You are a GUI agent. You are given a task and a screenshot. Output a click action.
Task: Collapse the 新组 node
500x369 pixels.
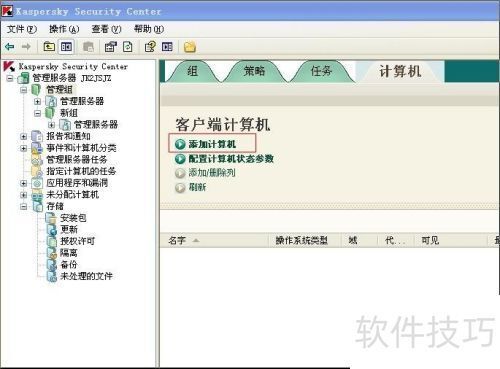click(37, 113)
